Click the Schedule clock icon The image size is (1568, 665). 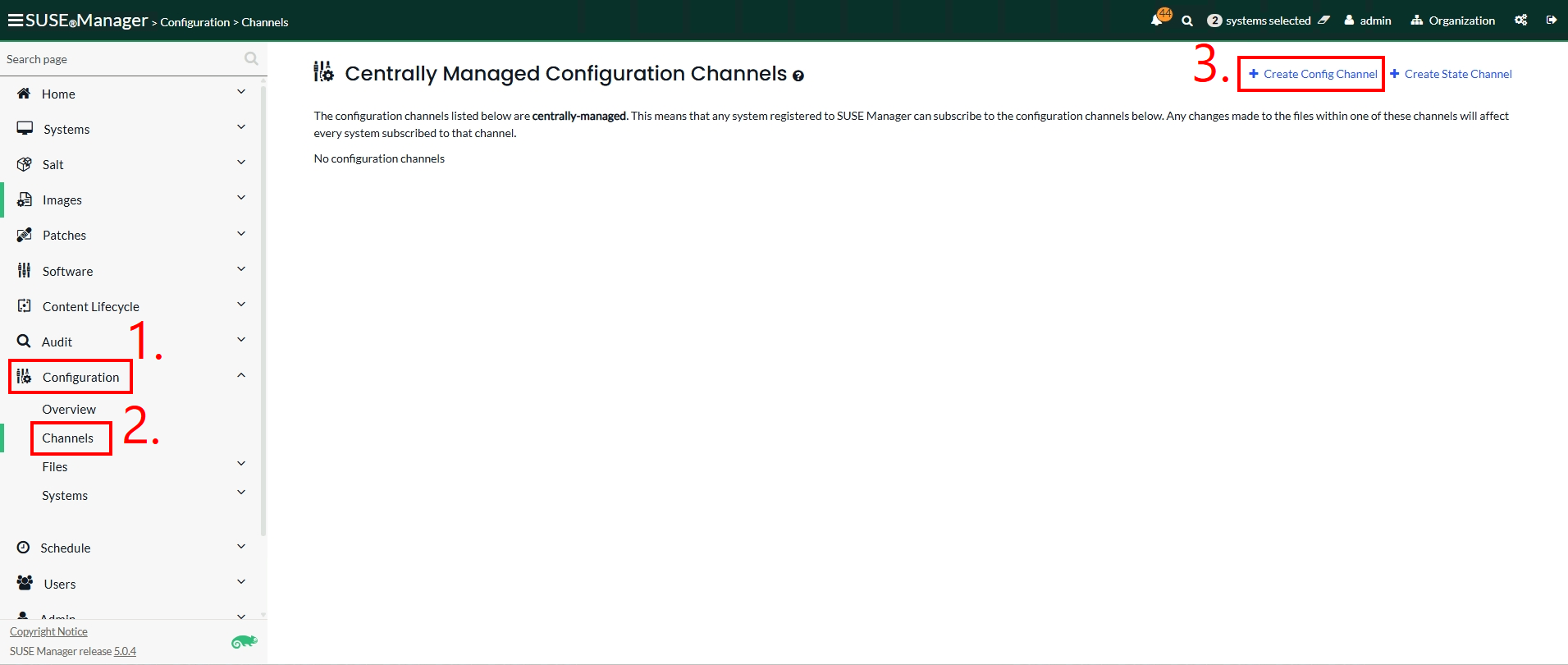coord(23,548)
